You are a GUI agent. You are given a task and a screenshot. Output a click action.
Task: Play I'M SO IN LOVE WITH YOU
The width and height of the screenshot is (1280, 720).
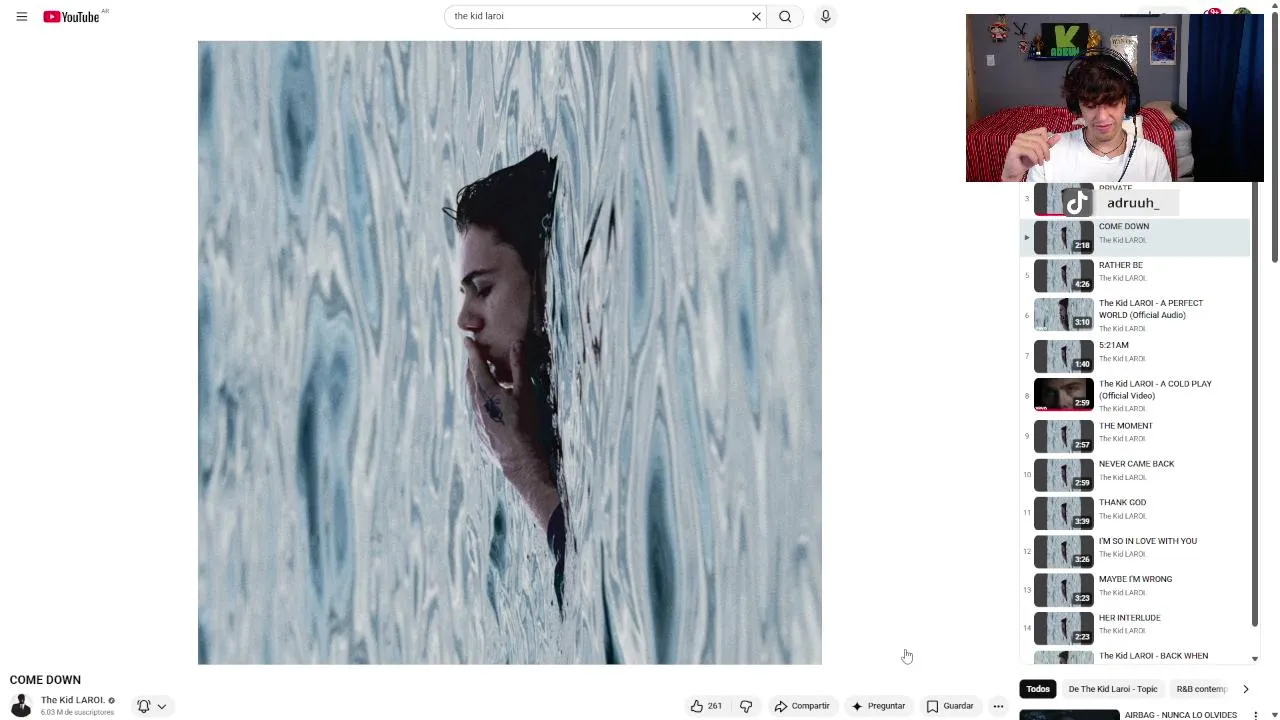[1135, 550]
